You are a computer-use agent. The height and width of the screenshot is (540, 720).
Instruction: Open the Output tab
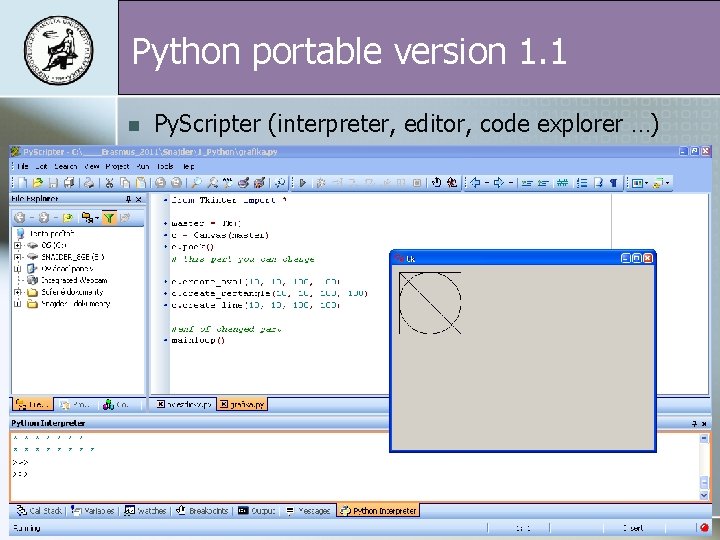point(257,511)
